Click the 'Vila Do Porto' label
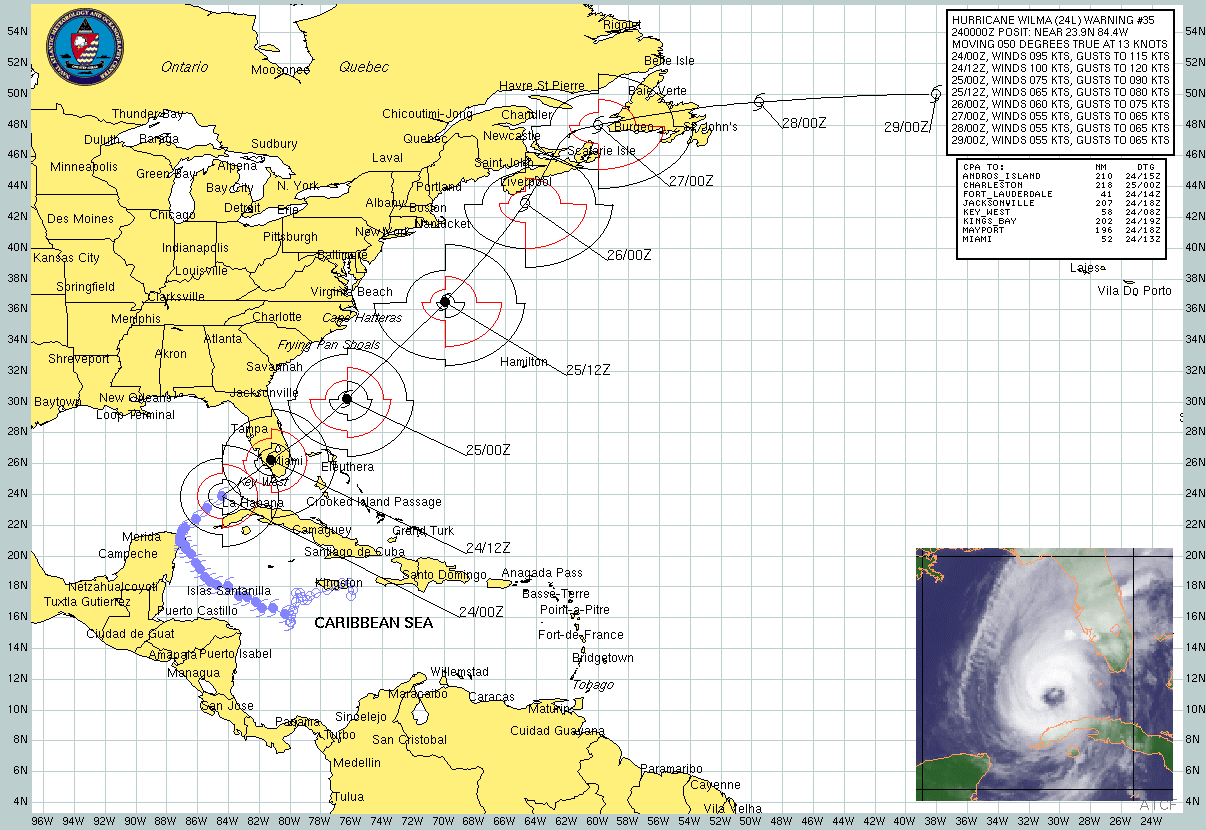1206x830 pixels. [x=1133, y=291]
